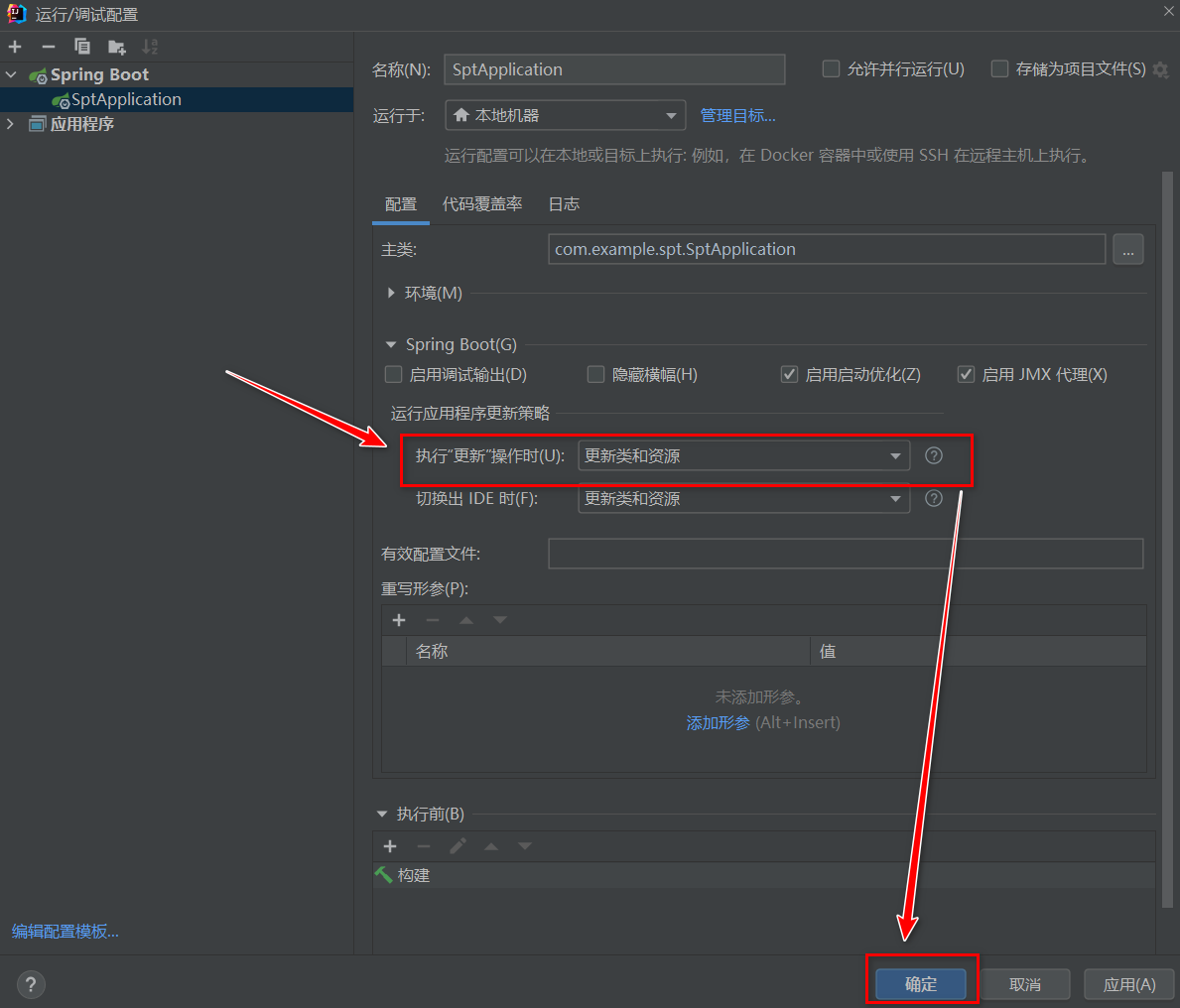Image resolution: width=1180 pixels, height=1008 pixels.
Task: Click the 有效配置文件 input field
Action: 846,554
